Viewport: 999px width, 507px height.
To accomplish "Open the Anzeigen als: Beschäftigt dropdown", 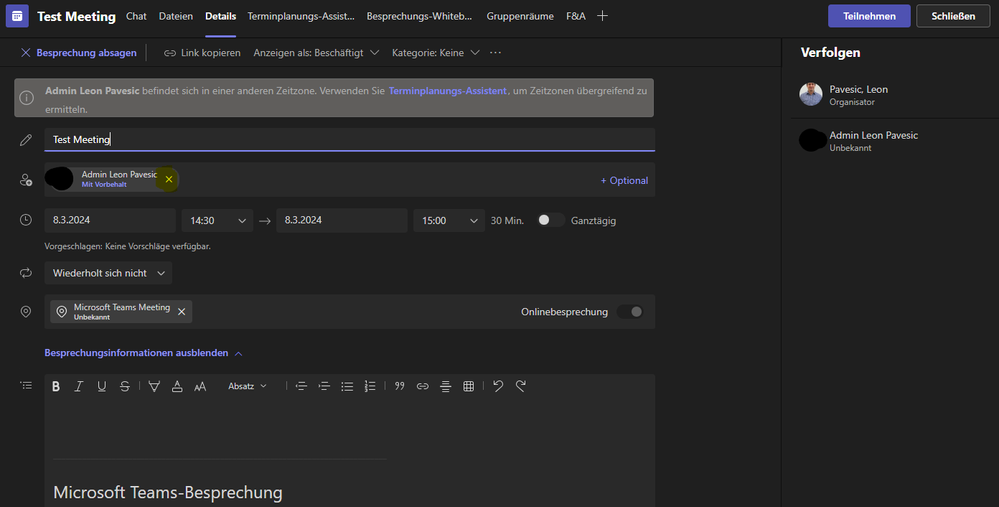I will [316, 53].
